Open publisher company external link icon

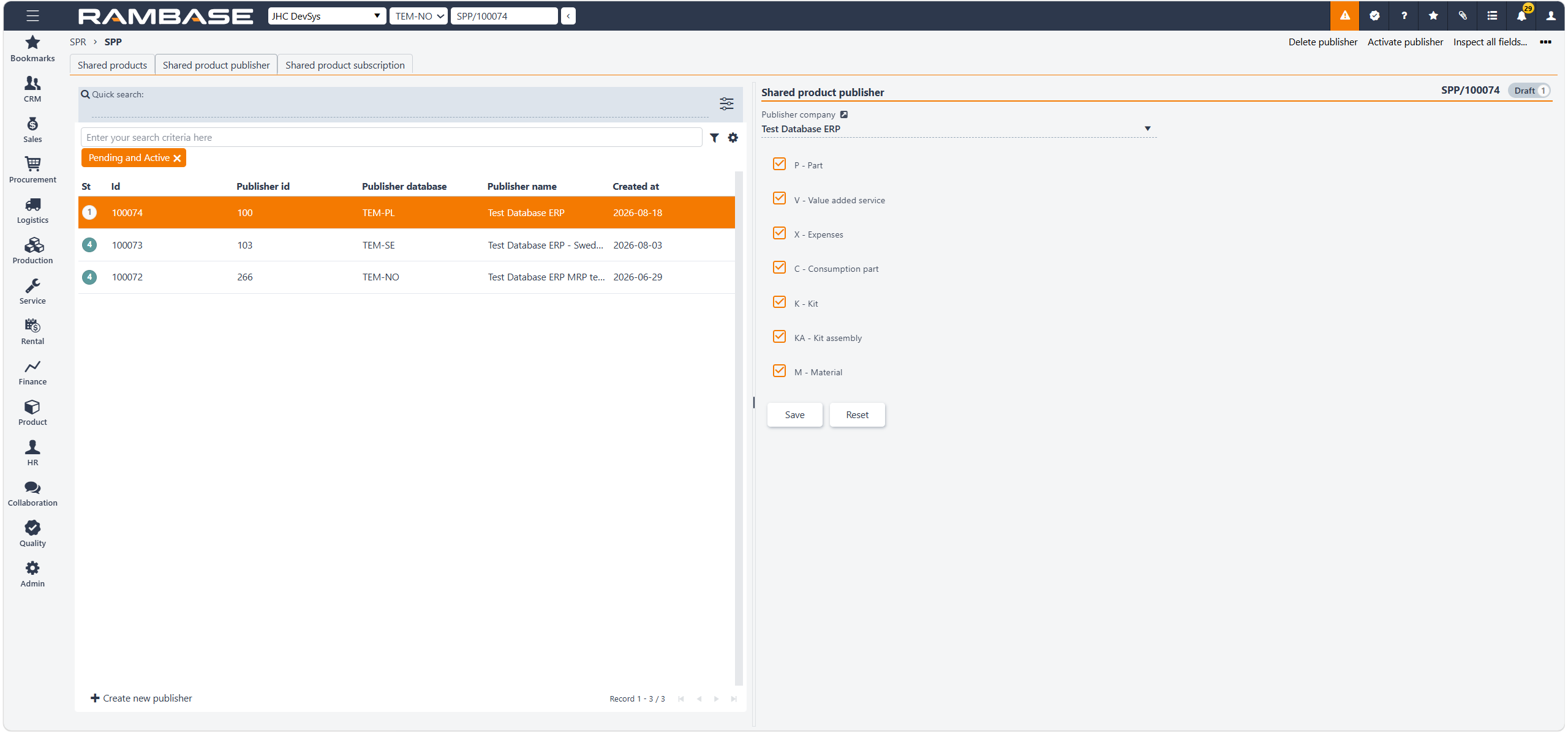(844, 114)
